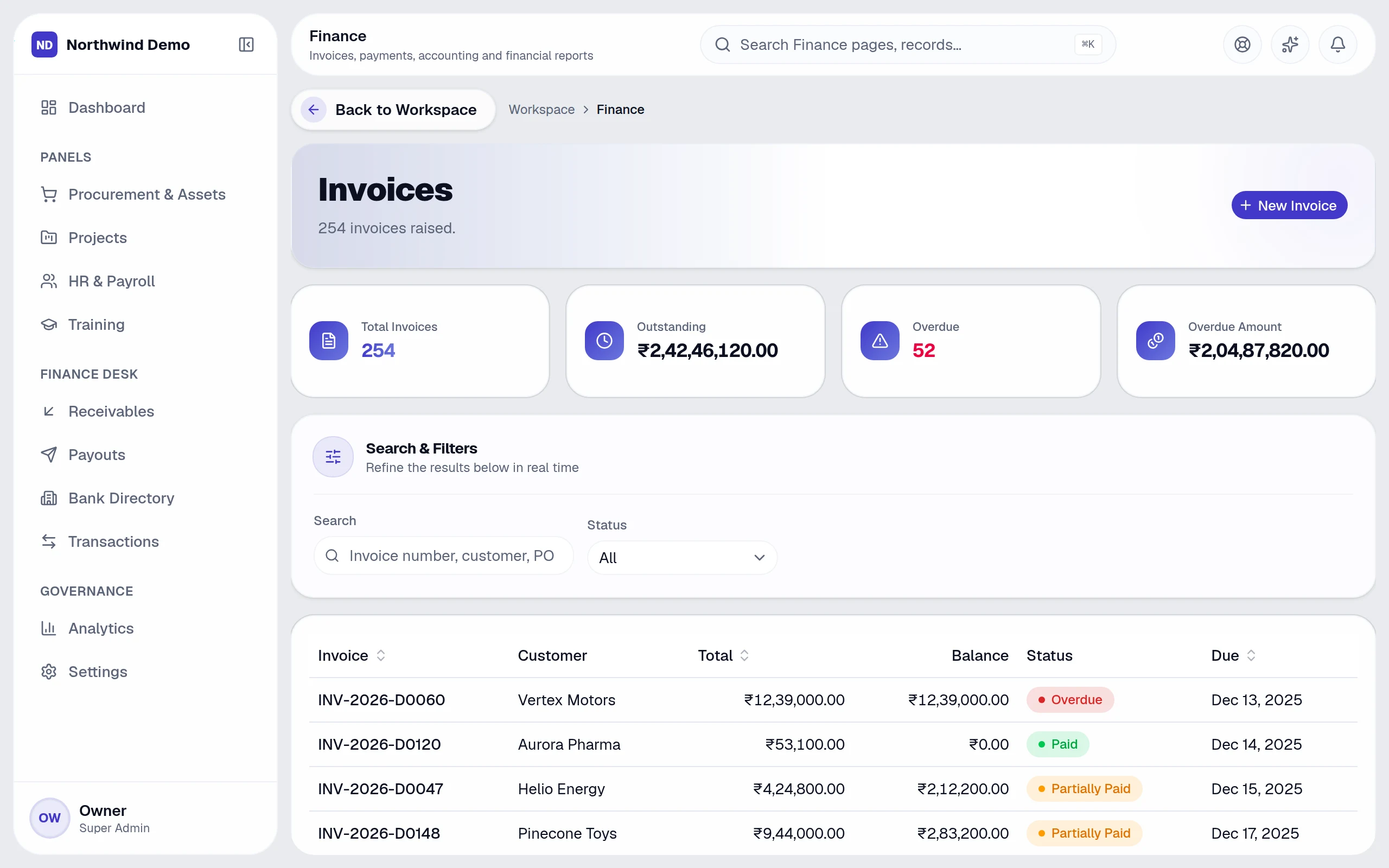Click the New Invoice button
Viewport: 1389px width, 868px height.
click(1289, 205)
